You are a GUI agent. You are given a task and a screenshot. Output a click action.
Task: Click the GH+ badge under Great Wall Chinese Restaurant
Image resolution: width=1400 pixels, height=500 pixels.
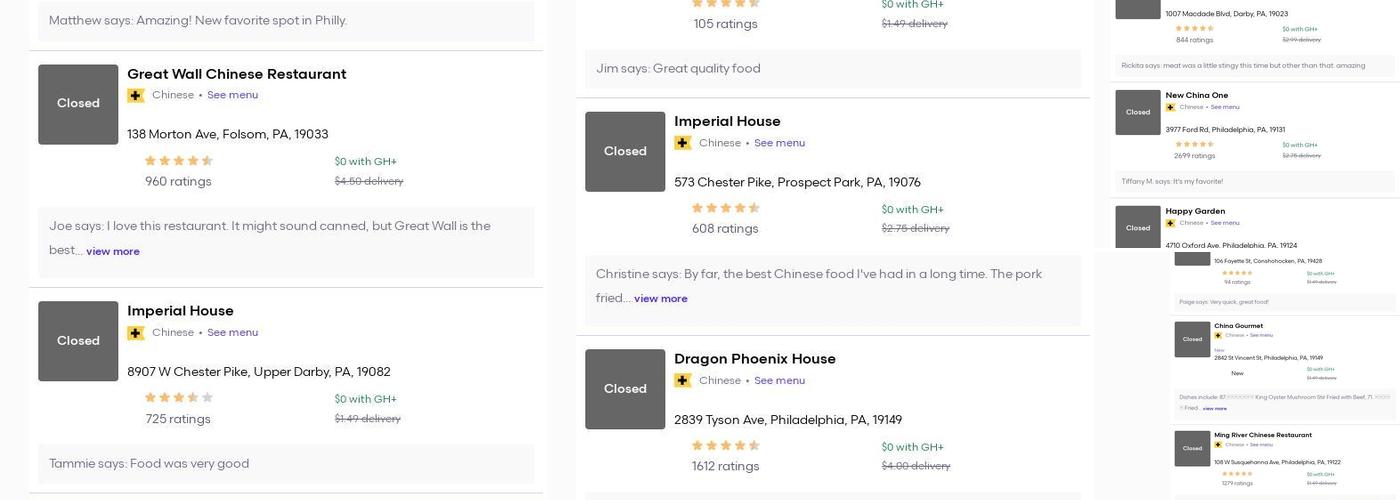click(x=136, y=96)
